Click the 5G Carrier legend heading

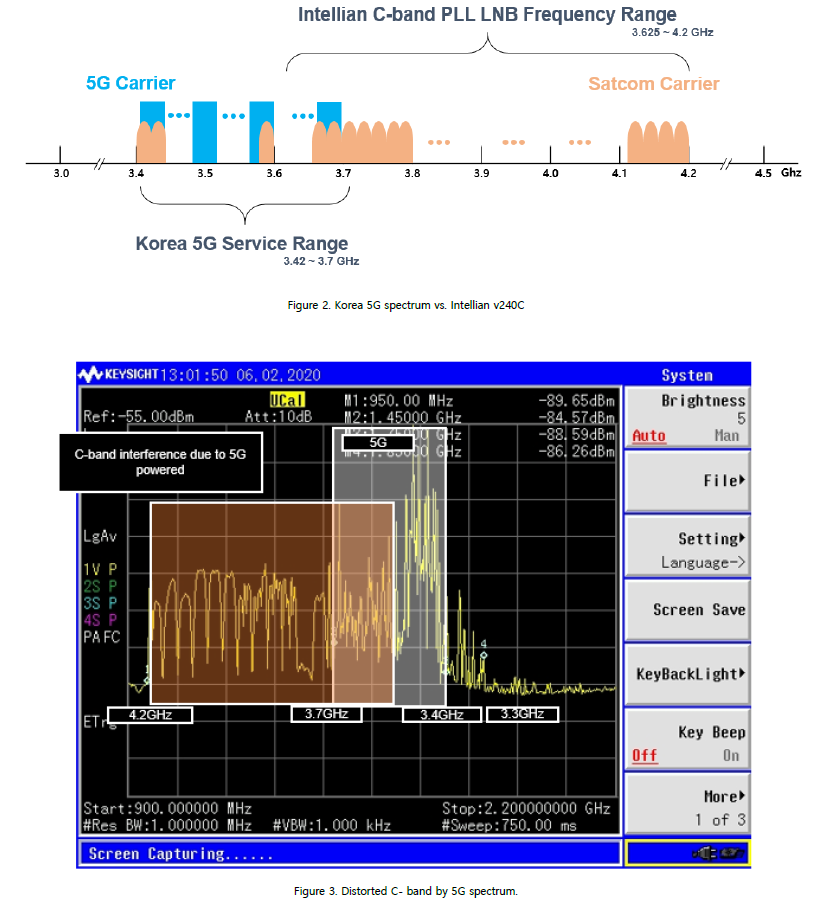[x=131, y=83]
